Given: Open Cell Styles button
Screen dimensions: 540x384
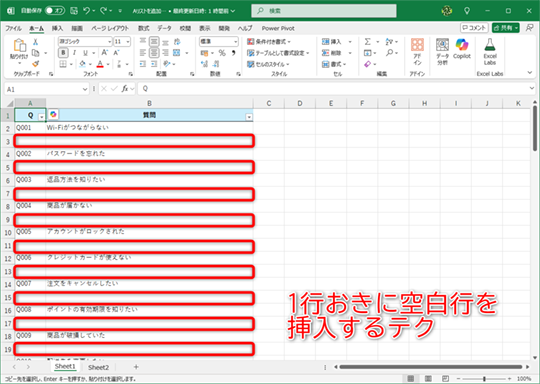Looking at the screenshot, I should pyautogui.click(x=268, y=64).
